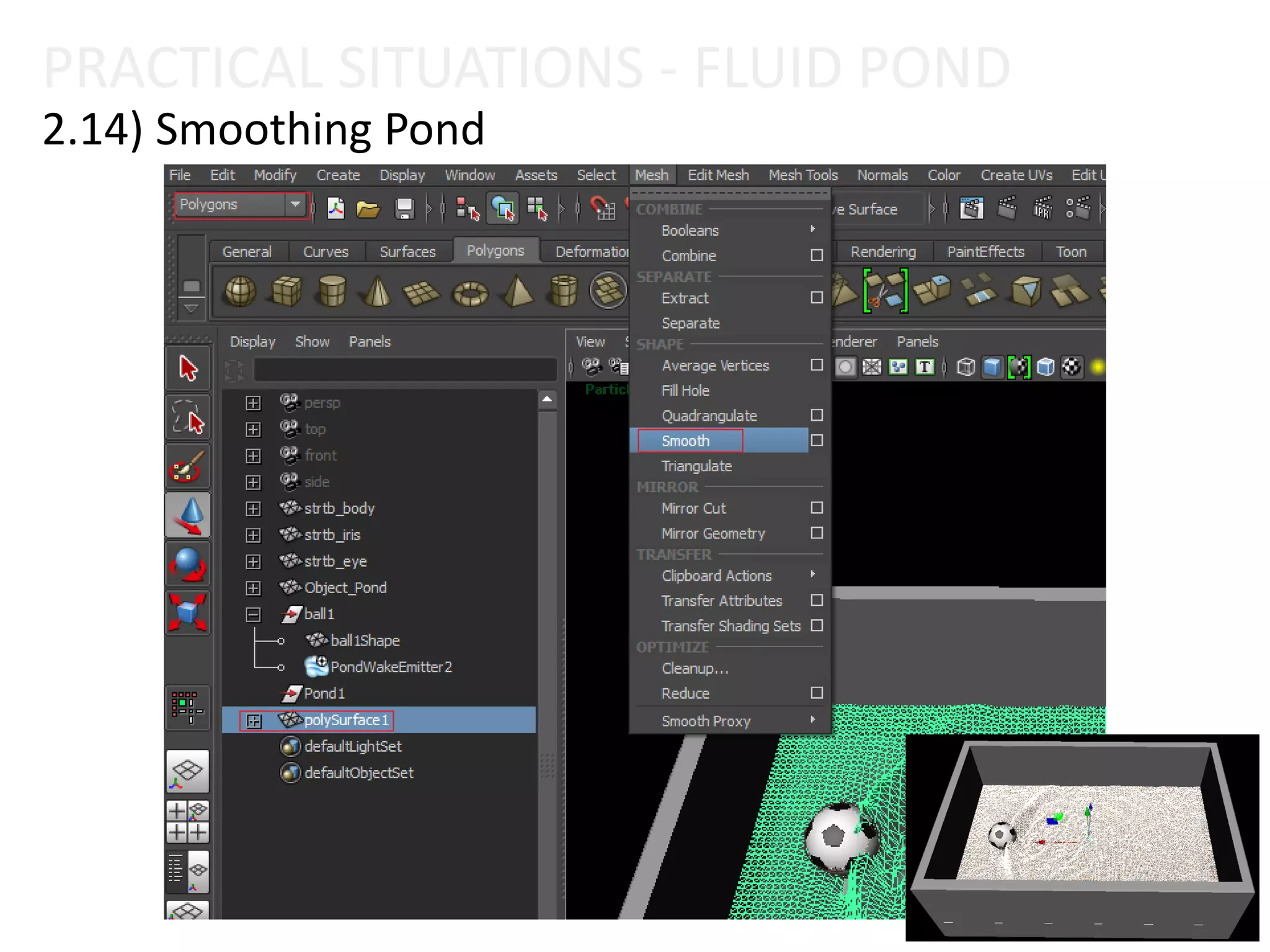Click the Open Scene folder icon
This screenshot has height=952, width=1270.
pos(368,209)
